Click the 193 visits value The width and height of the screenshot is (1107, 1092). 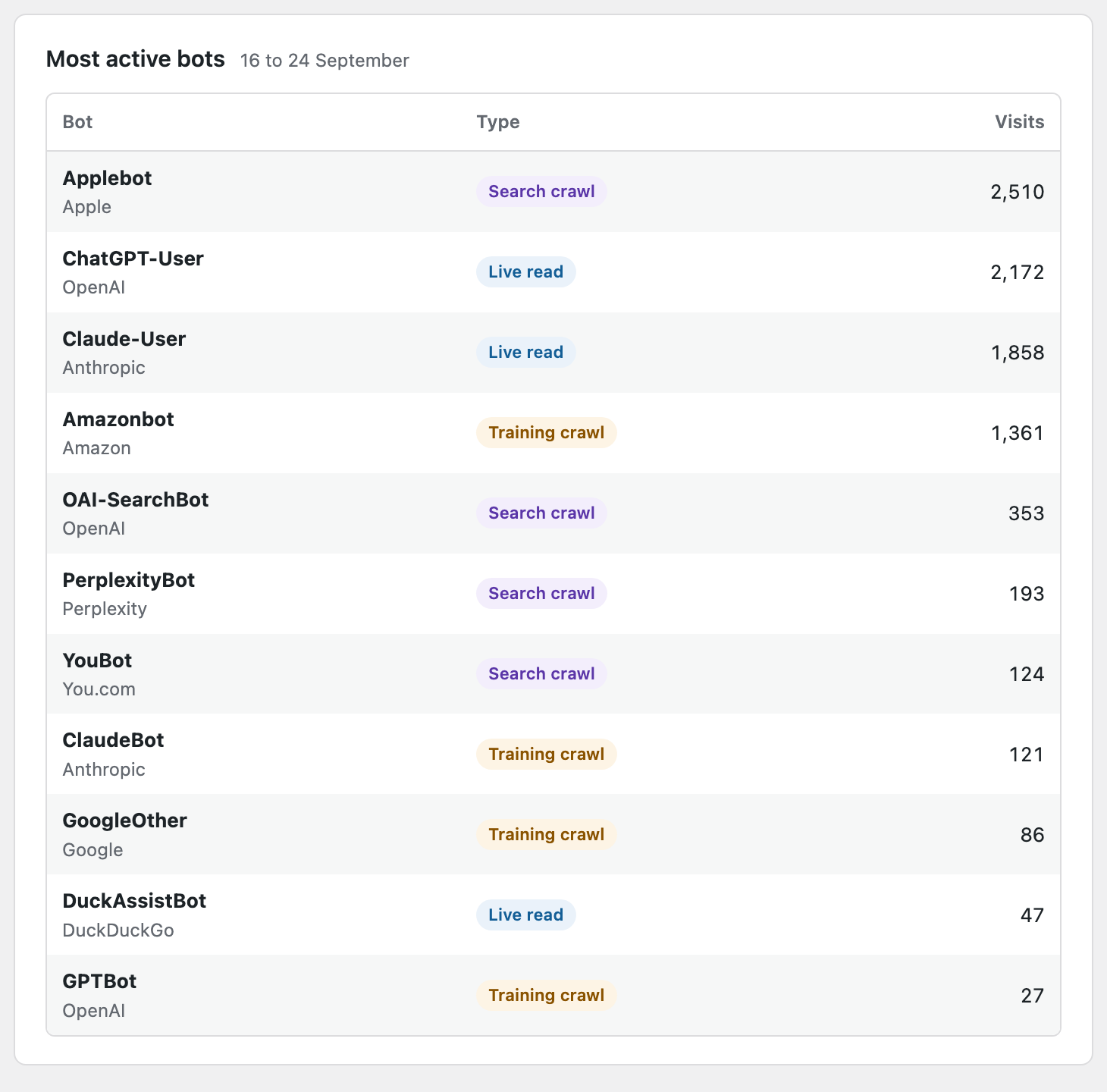(1027, 594)
